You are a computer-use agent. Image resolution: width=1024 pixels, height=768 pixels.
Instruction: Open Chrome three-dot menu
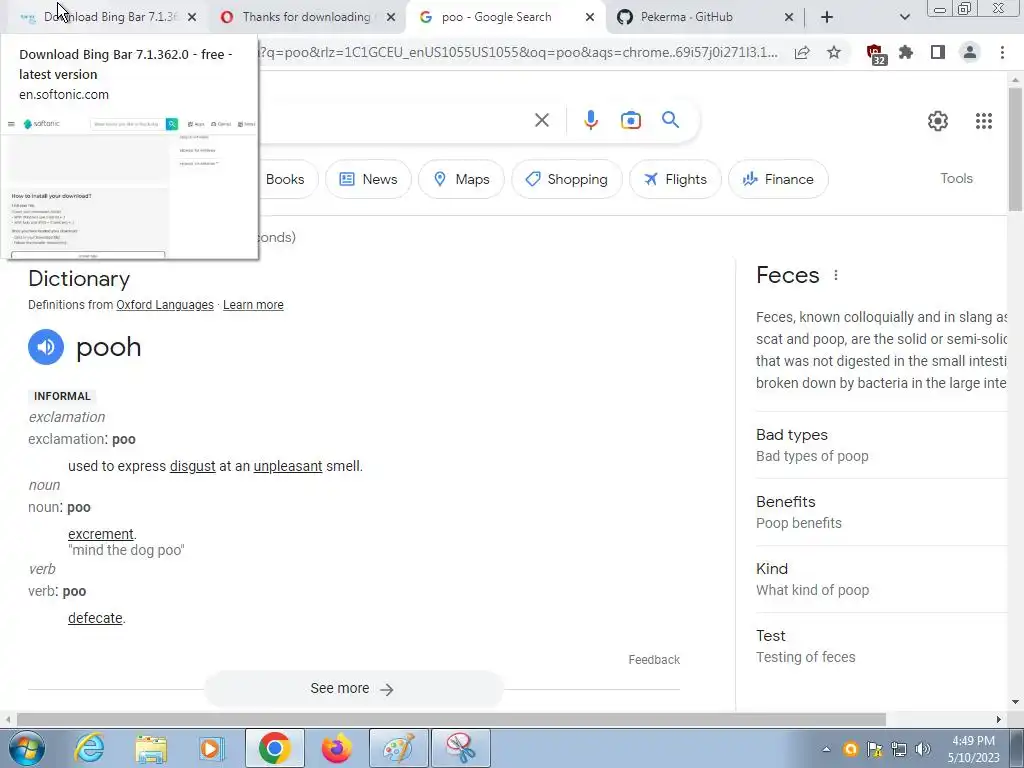pyautogui.click(x=1002, y=52)
